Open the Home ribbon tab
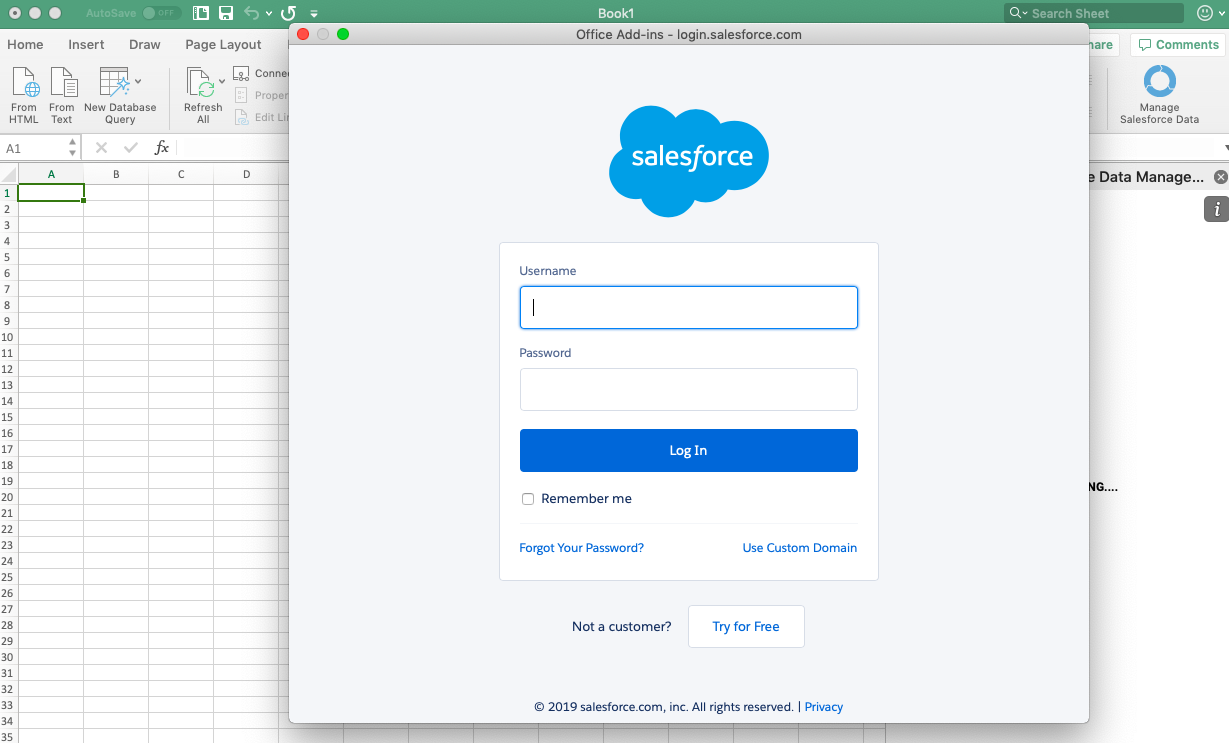This screenshot has width=1229, height=743. (x=25, y=44)
